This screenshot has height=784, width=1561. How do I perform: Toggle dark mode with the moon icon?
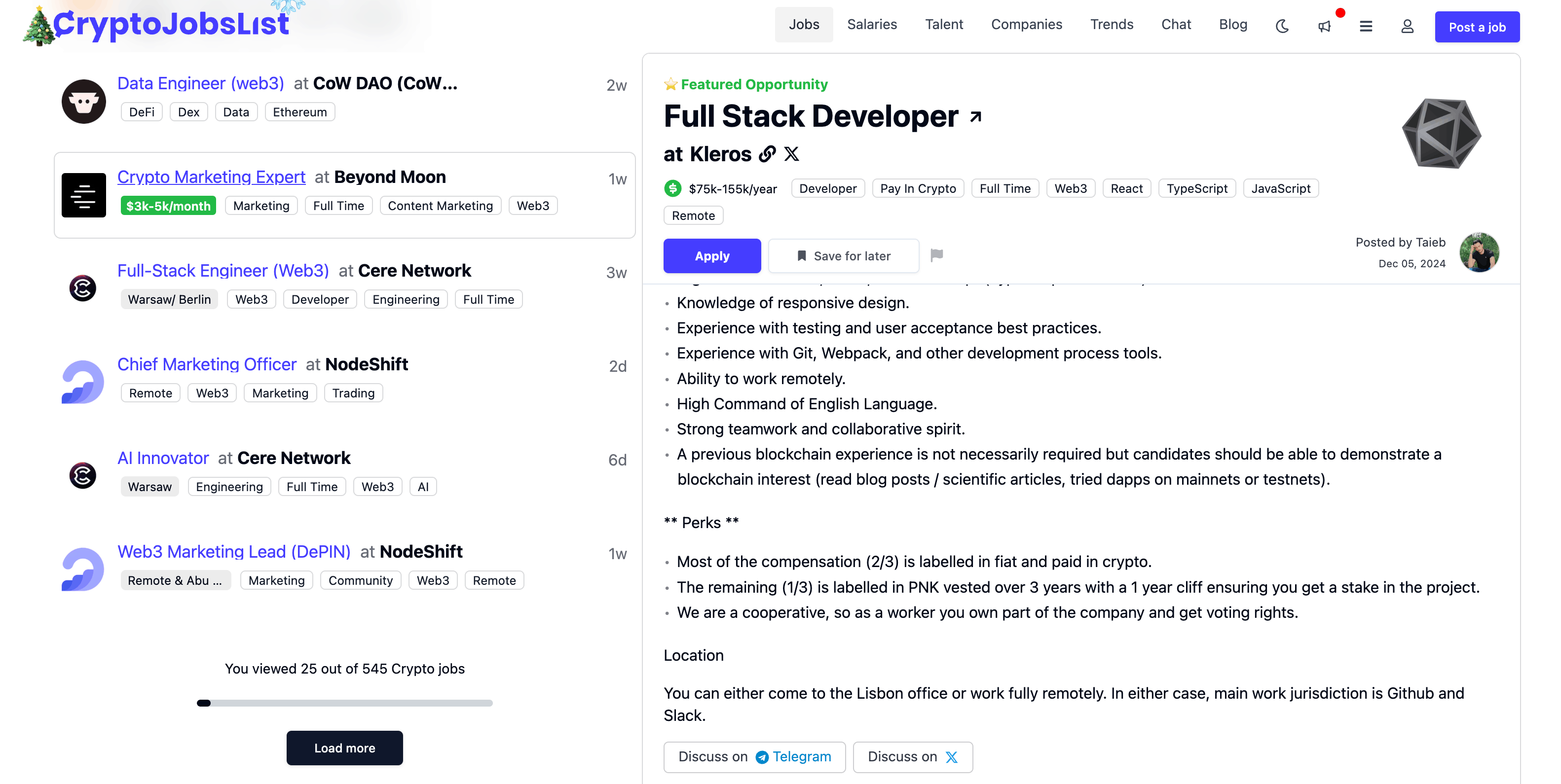pos(1282,26)
